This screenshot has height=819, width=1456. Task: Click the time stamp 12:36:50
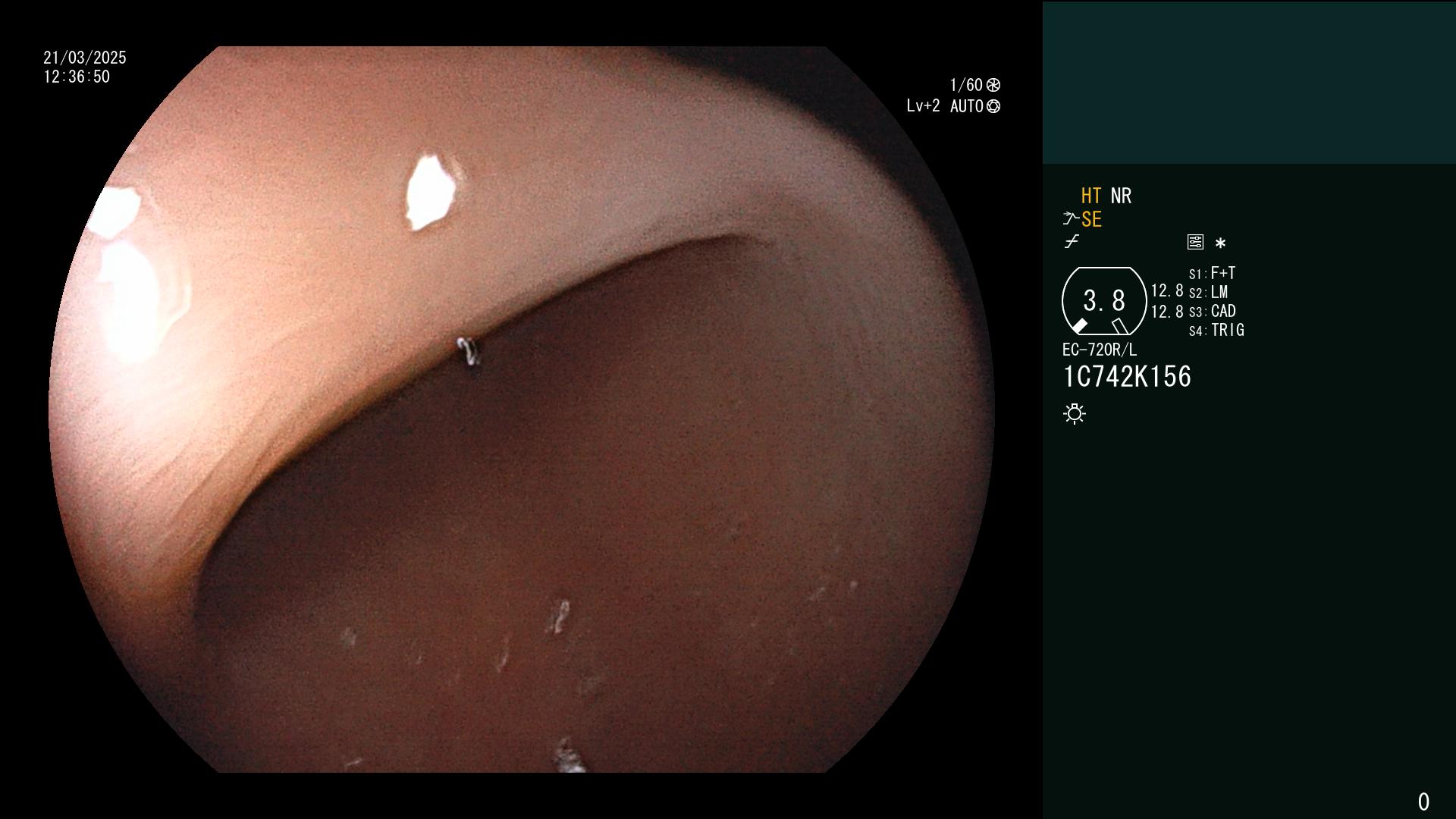[77, 77]
